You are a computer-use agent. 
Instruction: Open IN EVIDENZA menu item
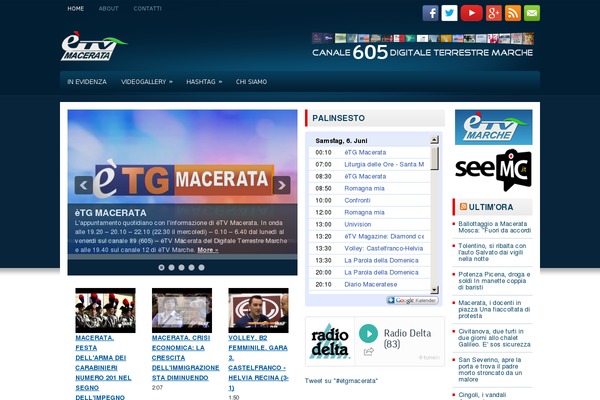click(87, 82)
